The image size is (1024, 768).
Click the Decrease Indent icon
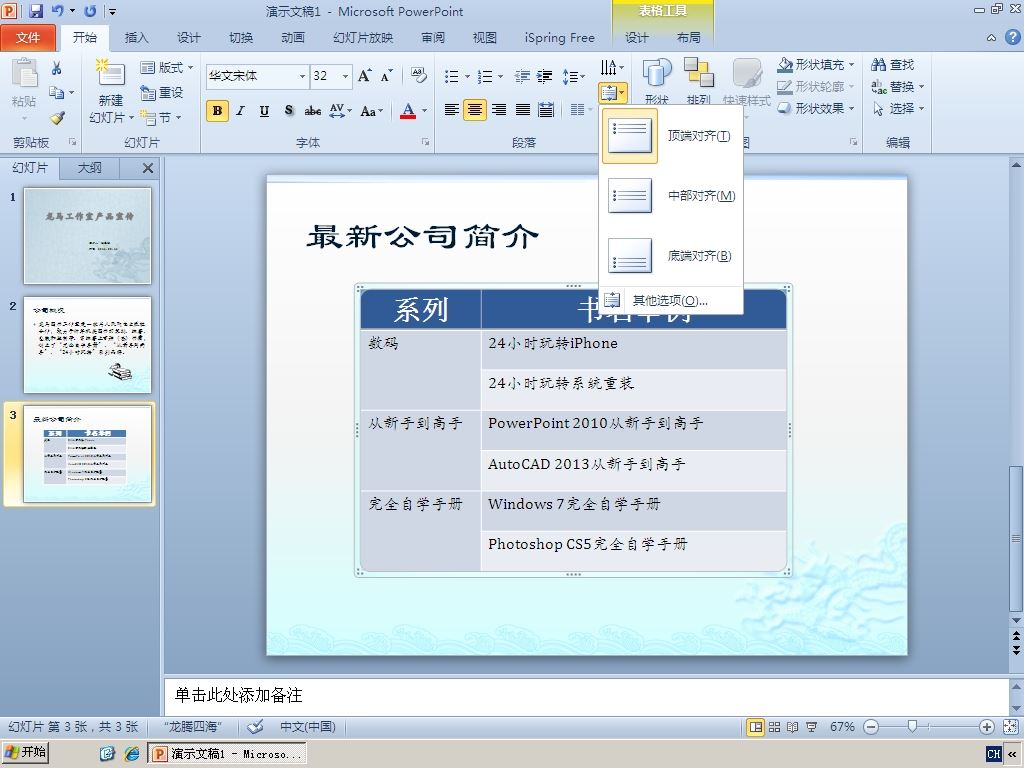click(x=522, y=76)
